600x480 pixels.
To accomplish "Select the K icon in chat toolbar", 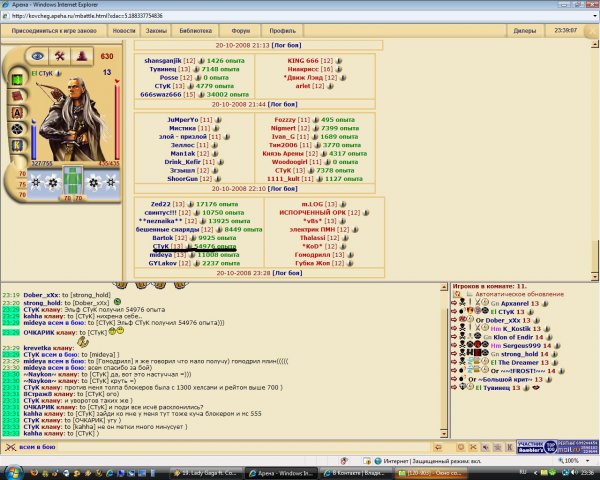I will [x=509, y=447].
